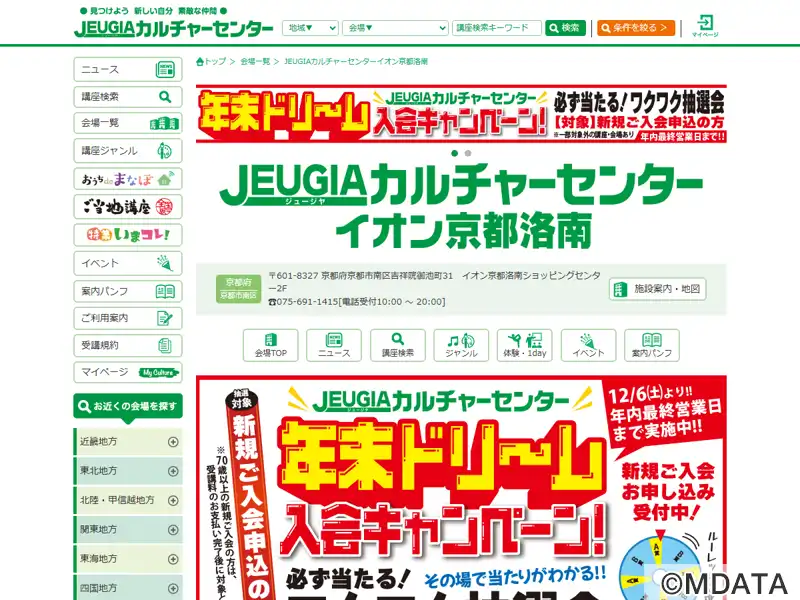The image size is (800, 600).
Task: Click the orange 条件を絞る button
Action: pyautogui.click(x=636, y=28)
